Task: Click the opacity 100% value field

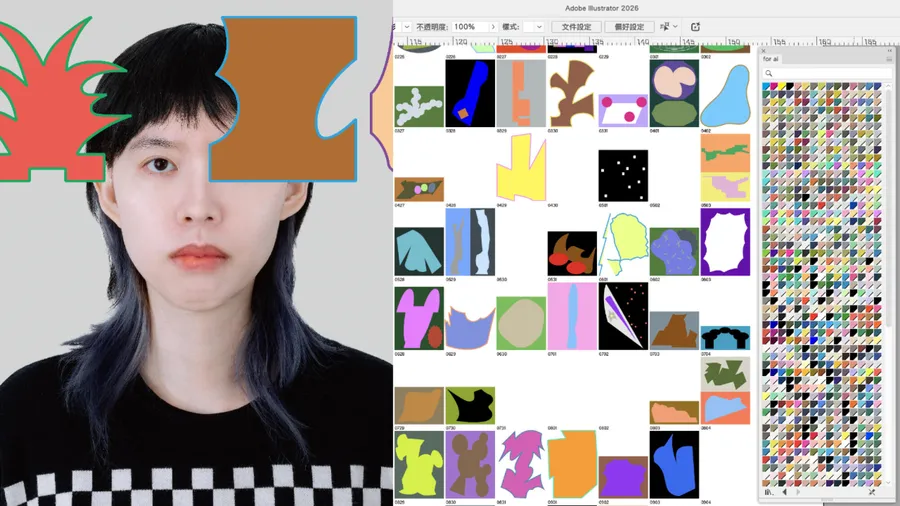Action: pos(470,27)
